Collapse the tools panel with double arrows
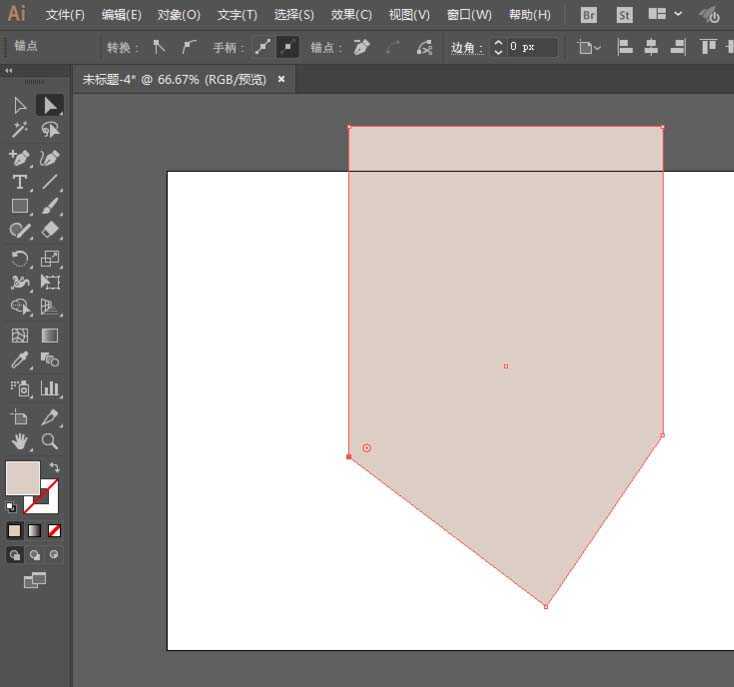Viewport: 734px width, 687px height. click(9, 72)
